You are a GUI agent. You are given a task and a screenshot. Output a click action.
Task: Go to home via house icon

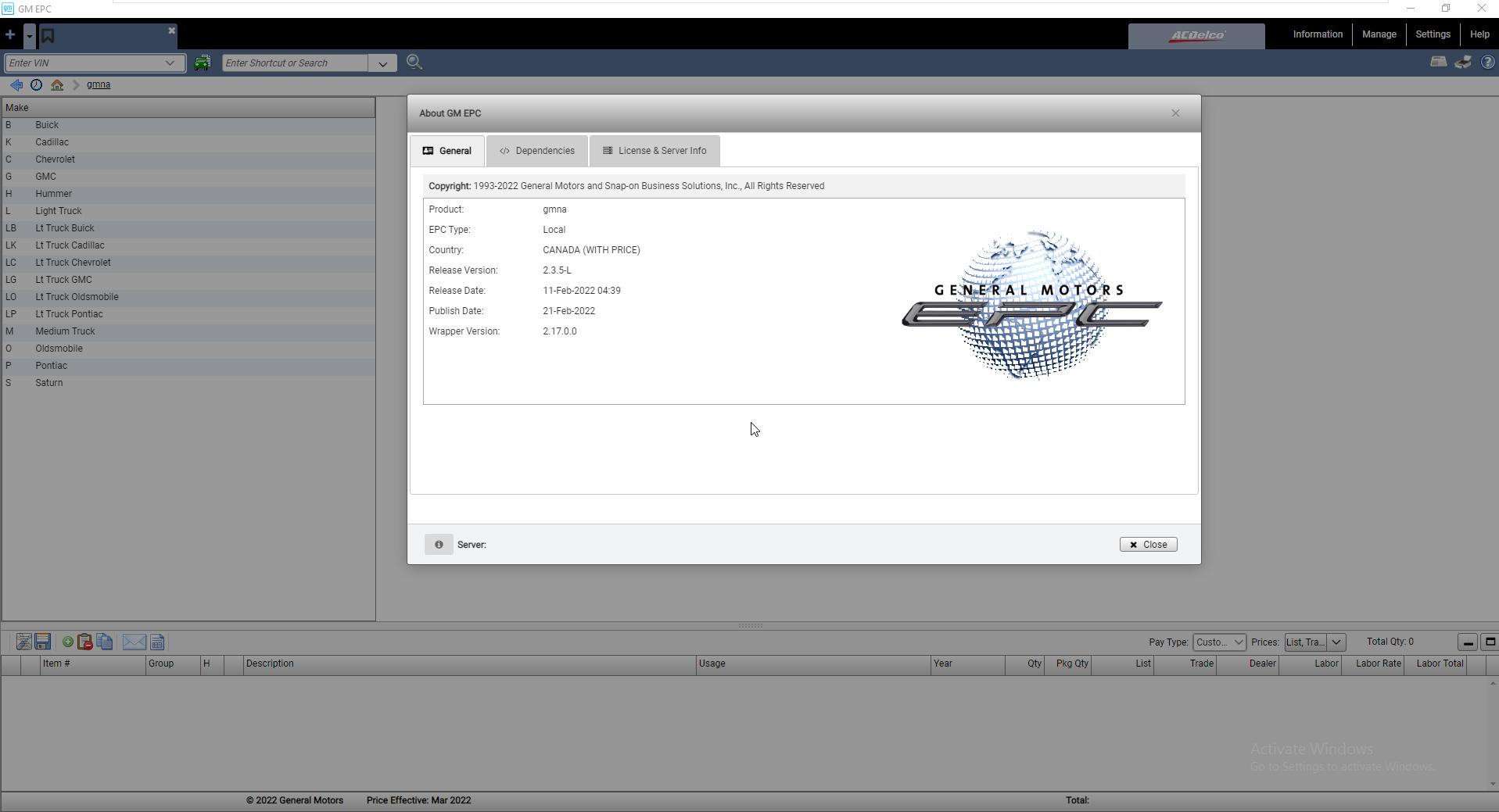click(x=57, y=84)
